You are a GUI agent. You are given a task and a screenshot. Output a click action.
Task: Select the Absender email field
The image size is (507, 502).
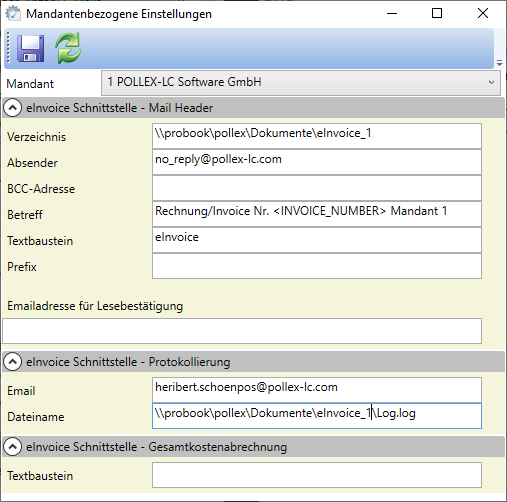point(317,162)
